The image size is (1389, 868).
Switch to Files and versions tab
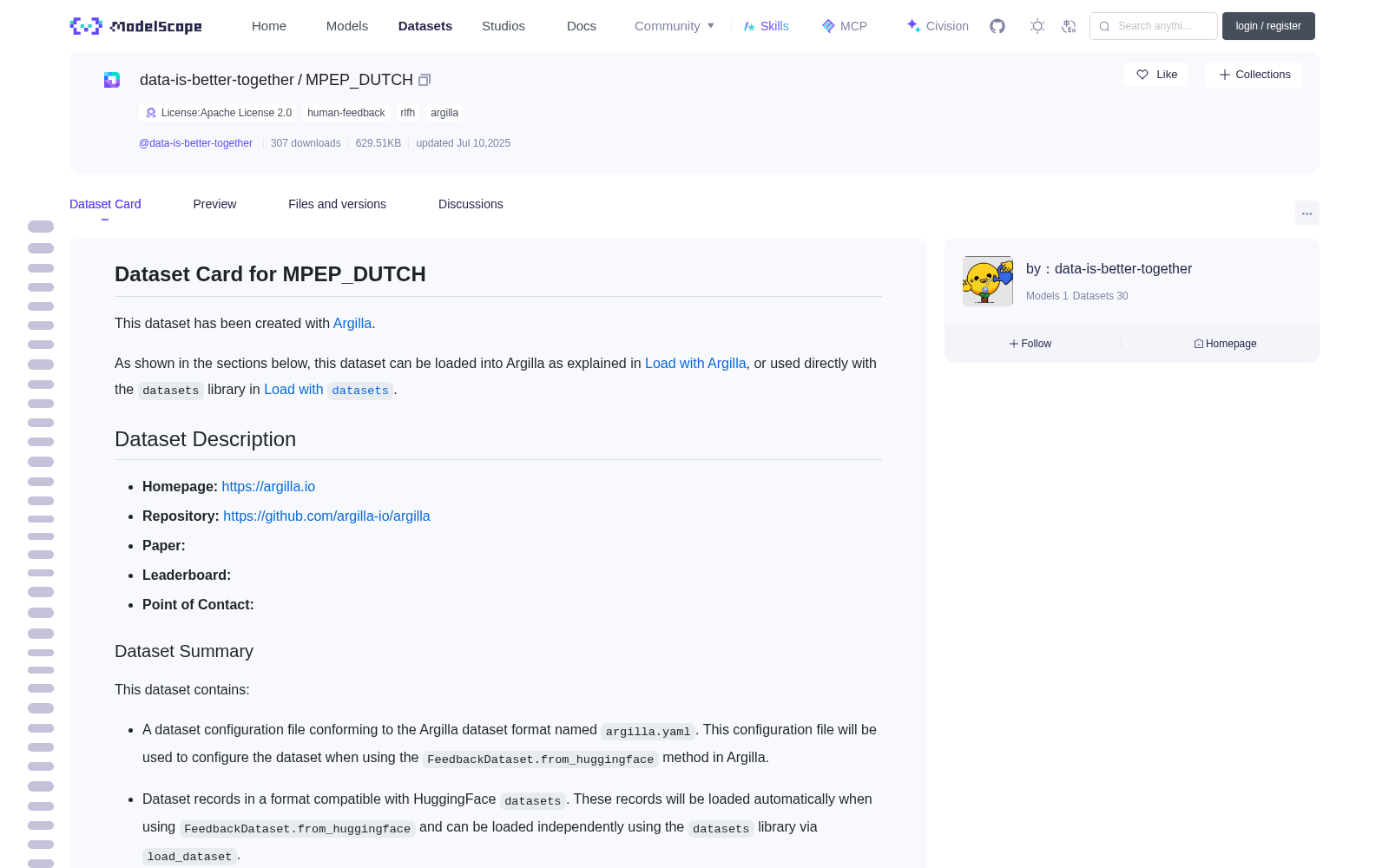pos(337,204)
